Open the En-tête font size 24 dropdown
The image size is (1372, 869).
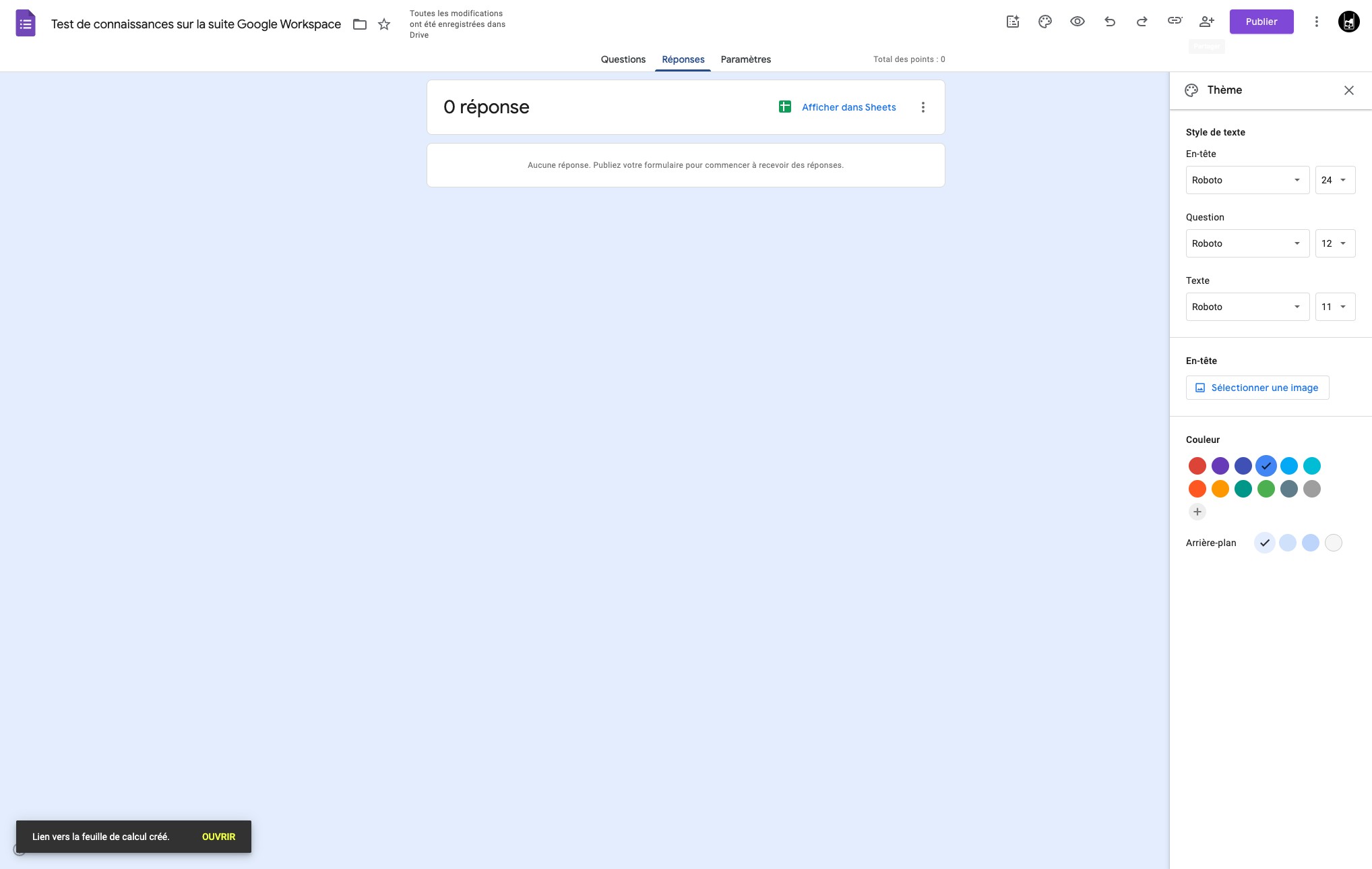[1335, 180]
